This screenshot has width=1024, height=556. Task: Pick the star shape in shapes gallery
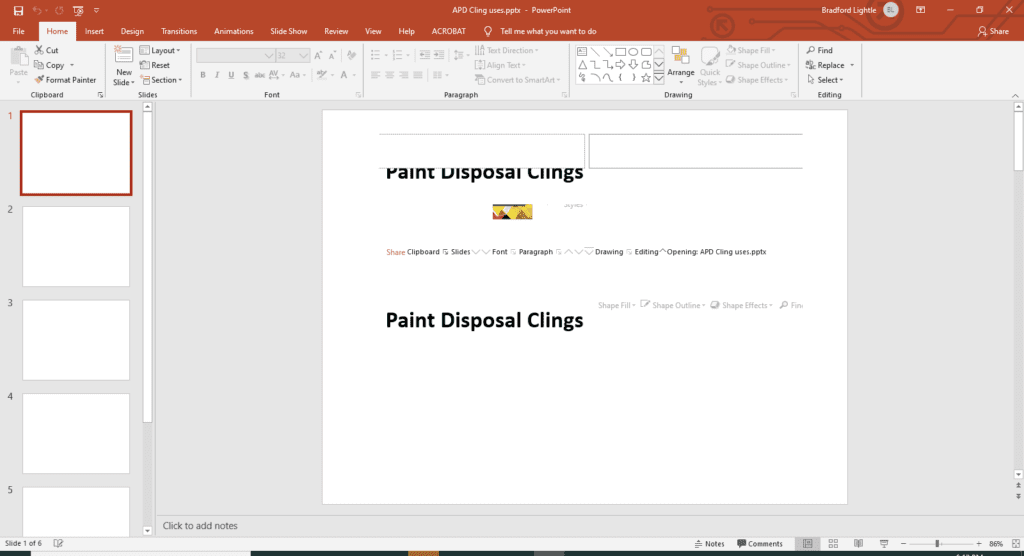[x=646, y=77]
